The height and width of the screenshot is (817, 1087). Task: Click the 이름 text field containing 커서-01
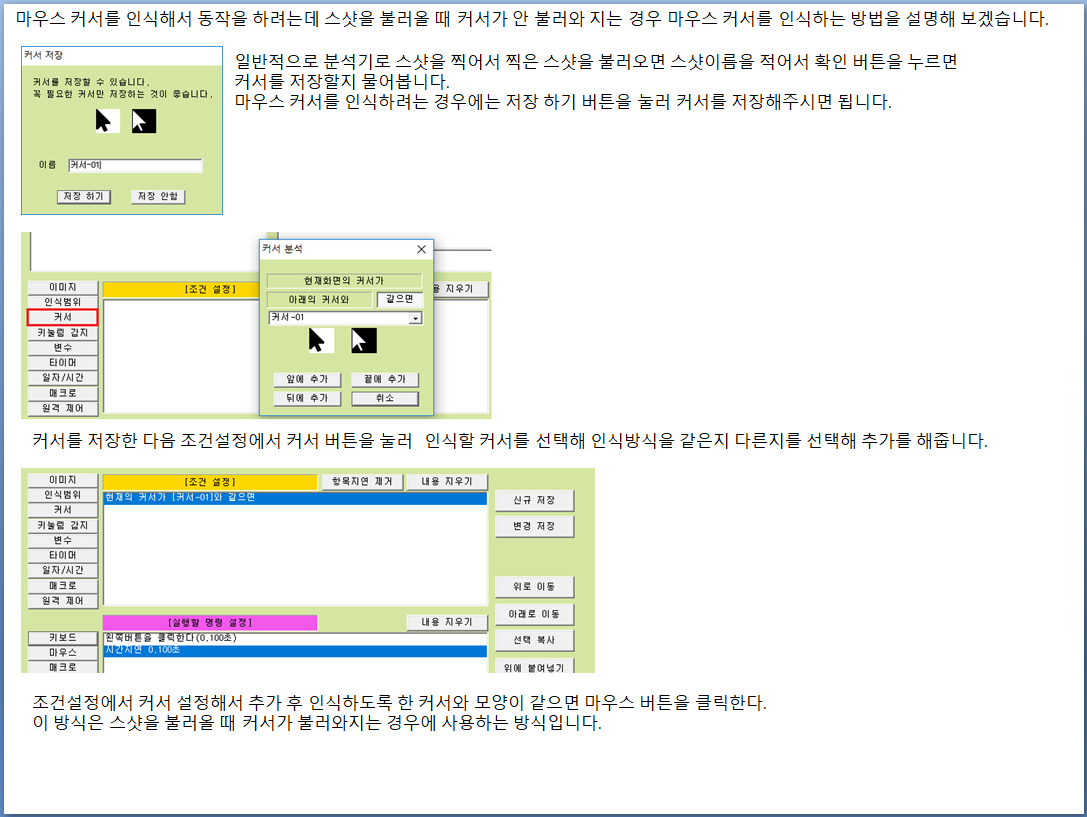tap(135, 166)
